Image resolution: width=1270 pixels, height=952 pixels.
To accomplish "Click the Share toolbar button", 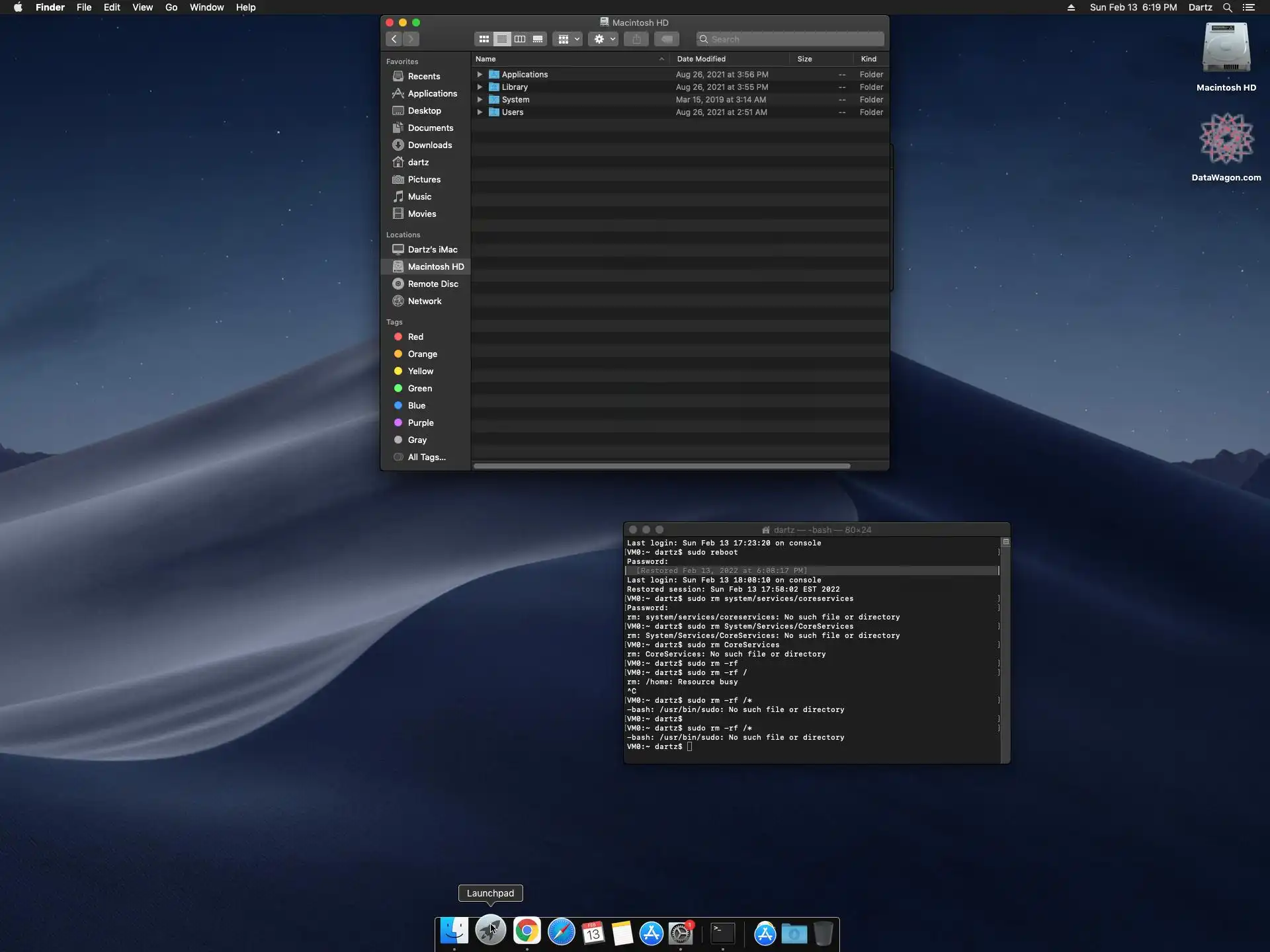I will (x=636, y=39).
